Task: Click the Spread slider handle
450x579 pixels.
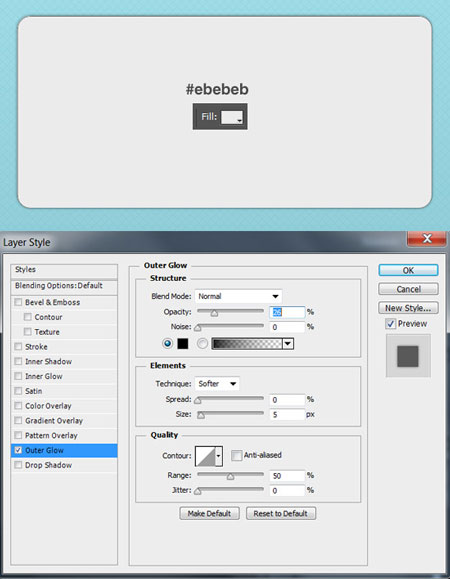Action: (x=198, y=401)
